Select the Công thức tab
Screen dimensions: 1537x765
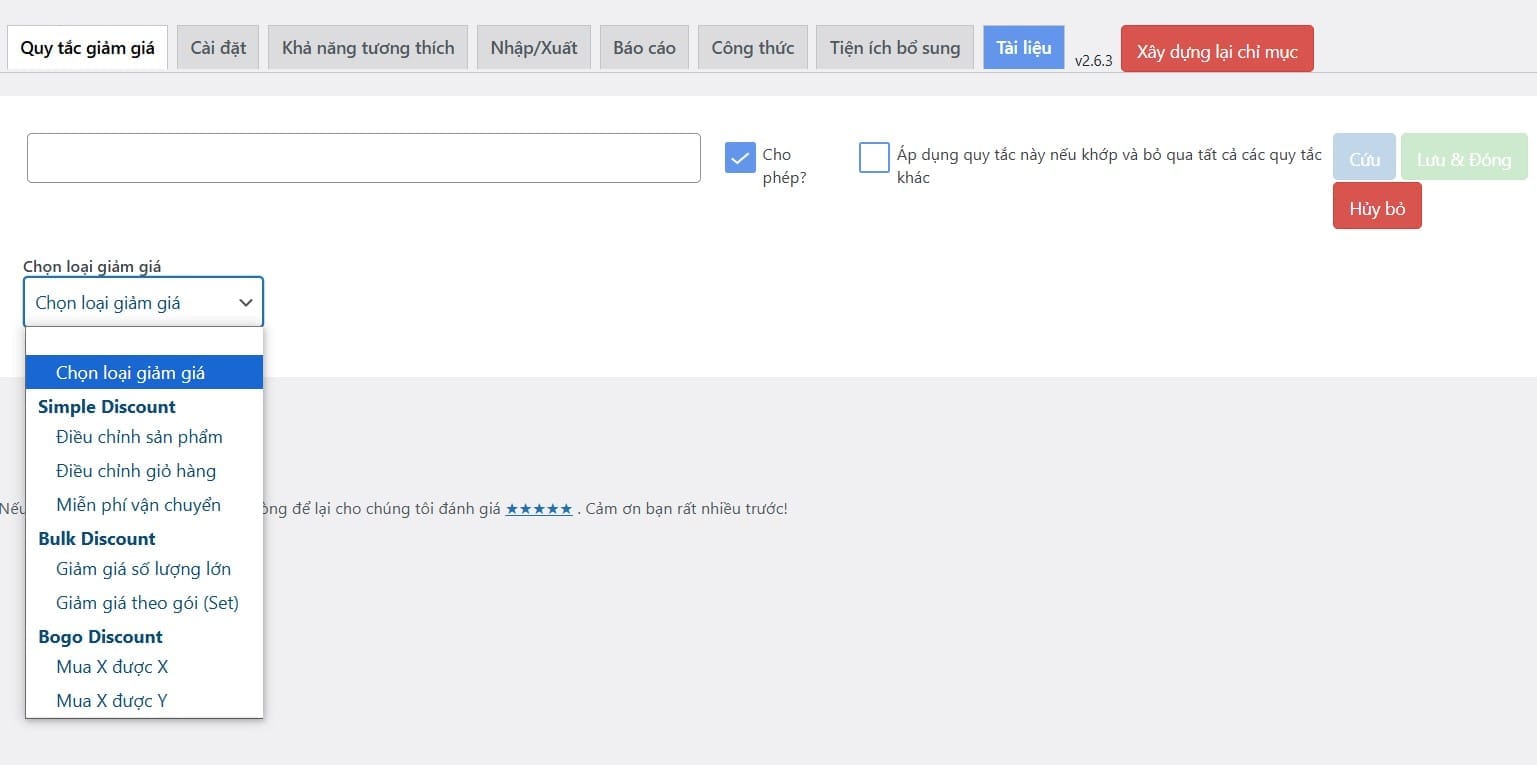point(752,48)
